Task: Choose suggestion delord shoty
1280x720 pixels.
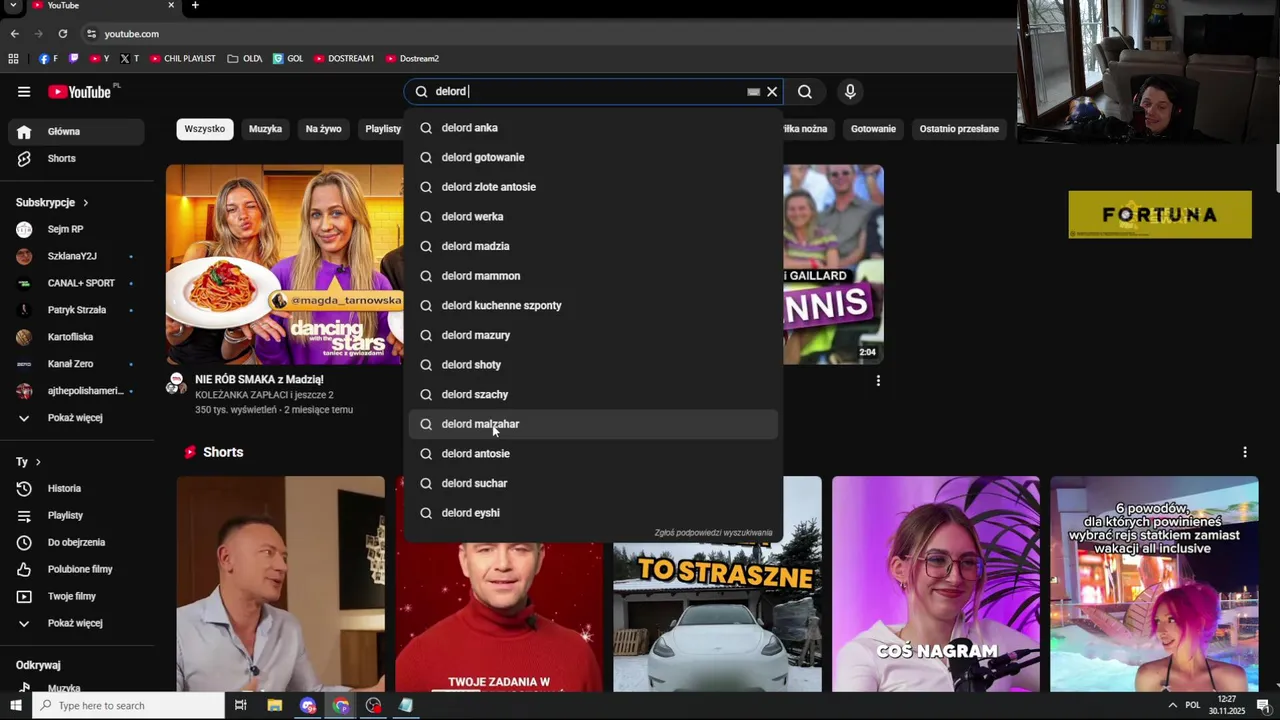Action: point(593,365)
